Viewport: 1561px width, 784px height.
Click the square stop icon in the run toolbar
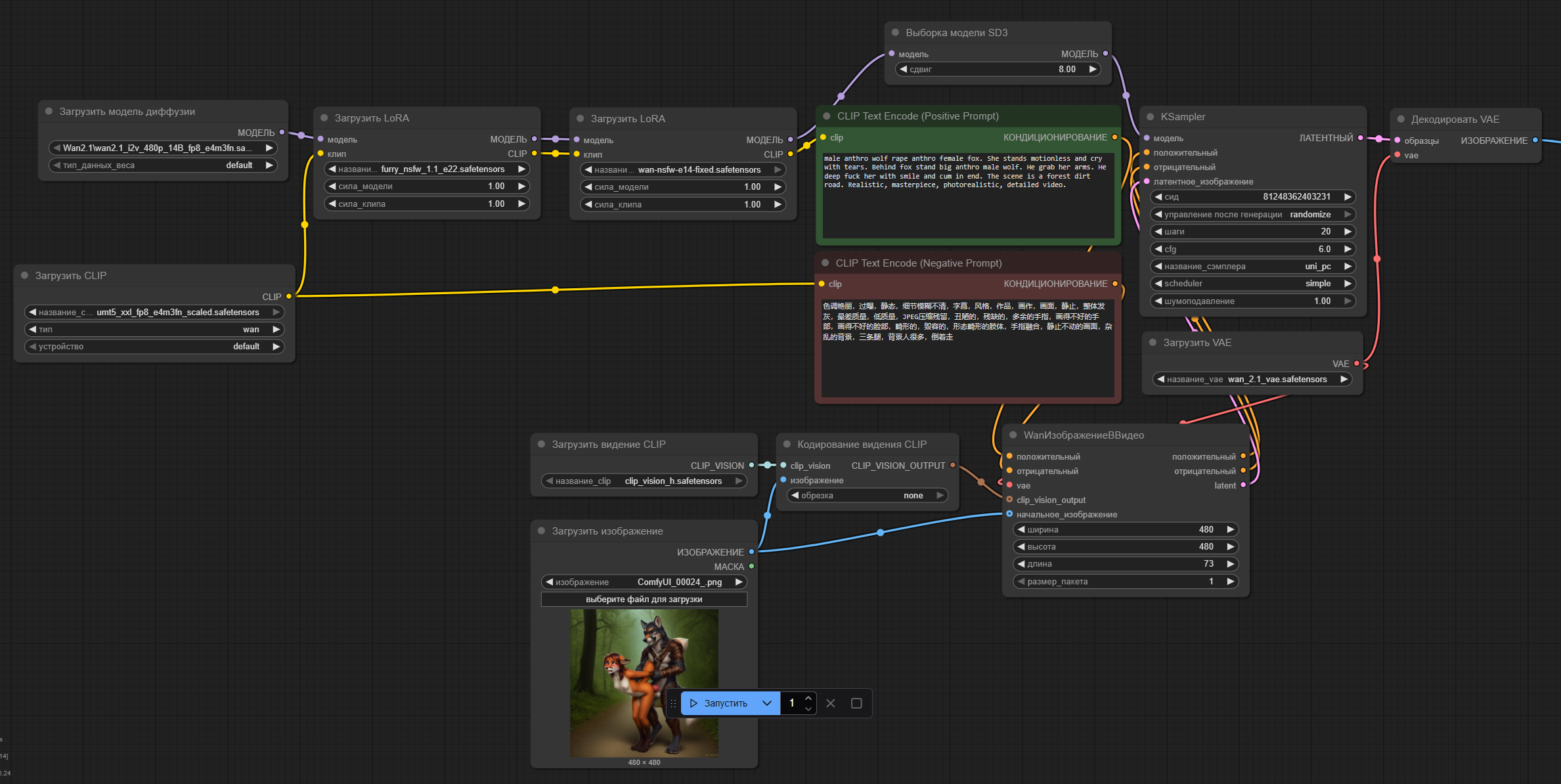tap(856, 703)
